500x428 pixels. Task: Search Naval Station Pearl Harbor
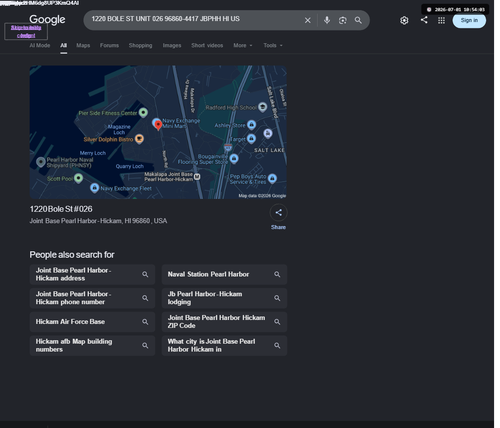coord(224,274)
